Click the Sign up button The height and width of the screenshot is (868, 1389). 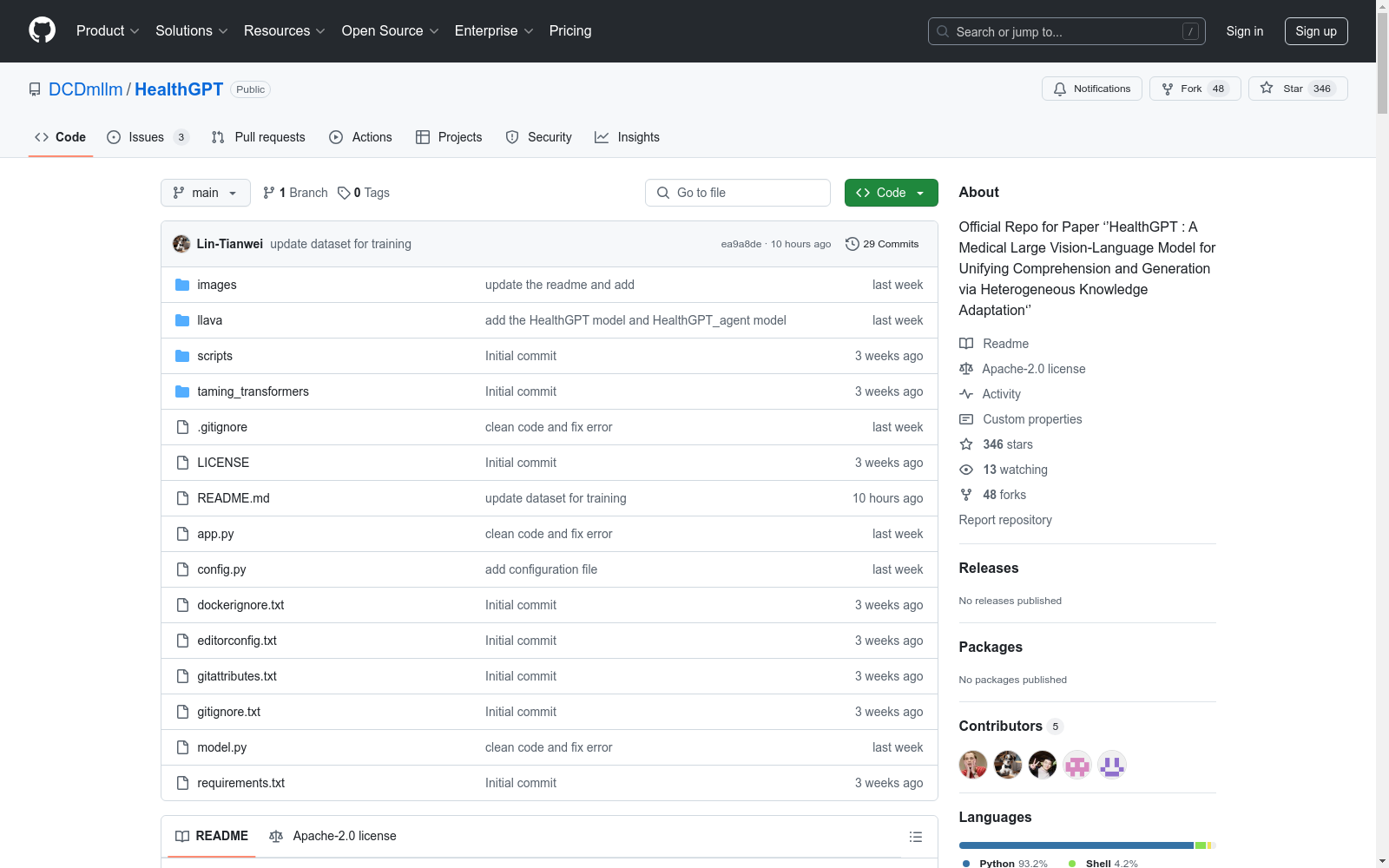click(1316, 31)
